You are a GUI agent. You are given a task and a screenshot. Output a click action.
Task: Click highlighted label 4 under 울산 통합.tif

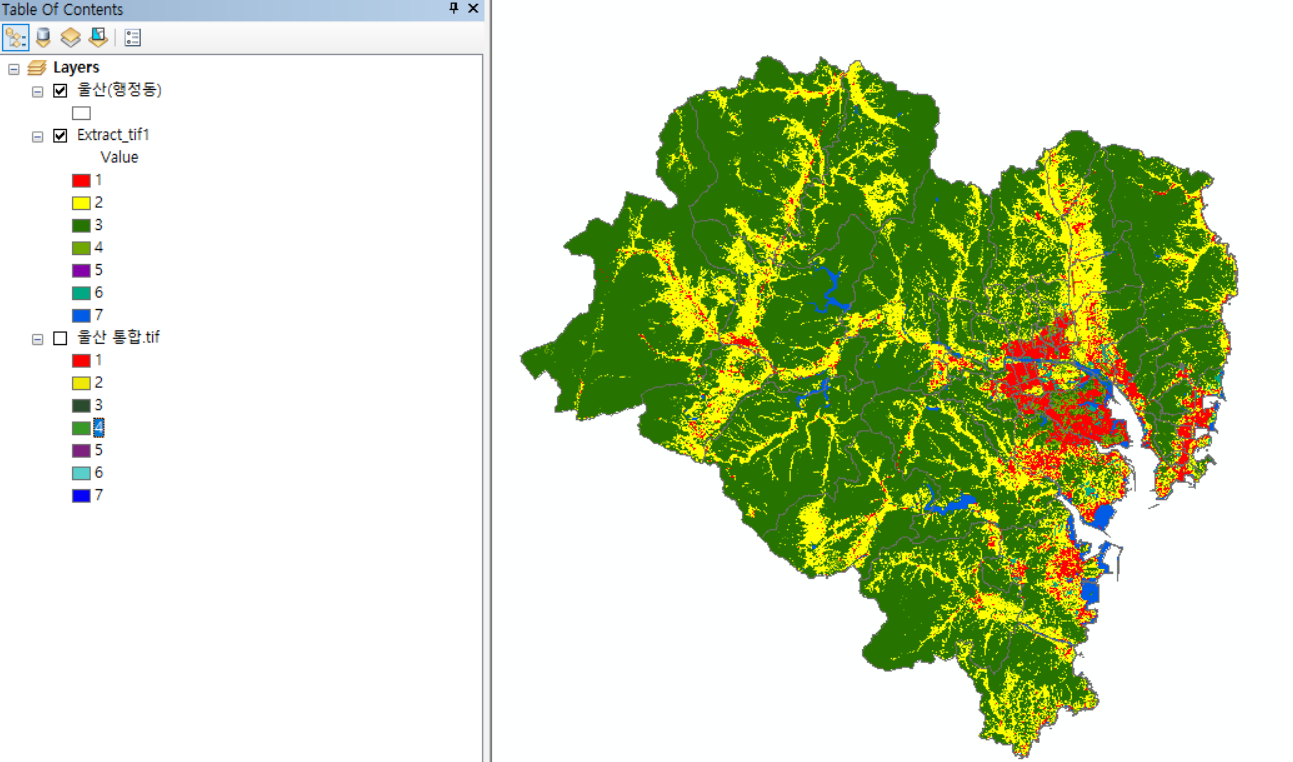(99, 428)
